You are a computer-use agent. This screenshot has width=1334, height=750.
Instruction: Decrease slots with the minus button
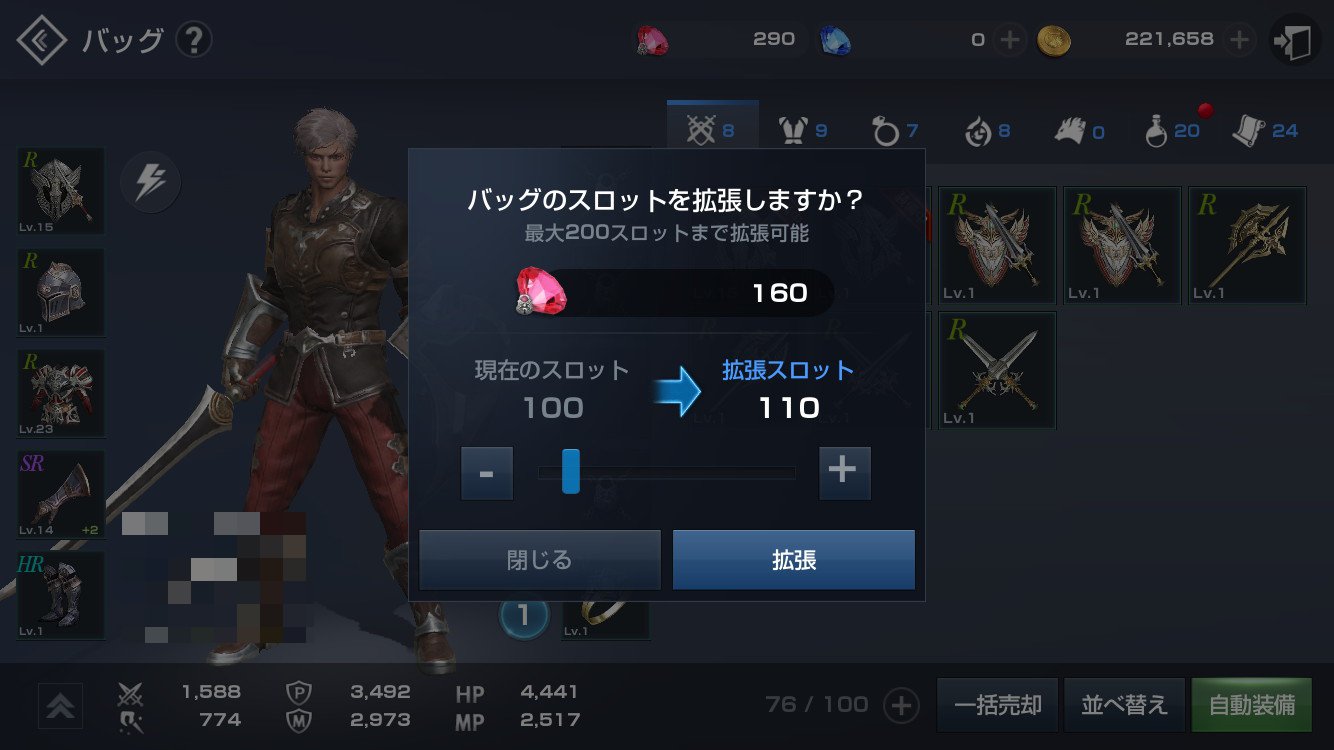coord(487,473)
